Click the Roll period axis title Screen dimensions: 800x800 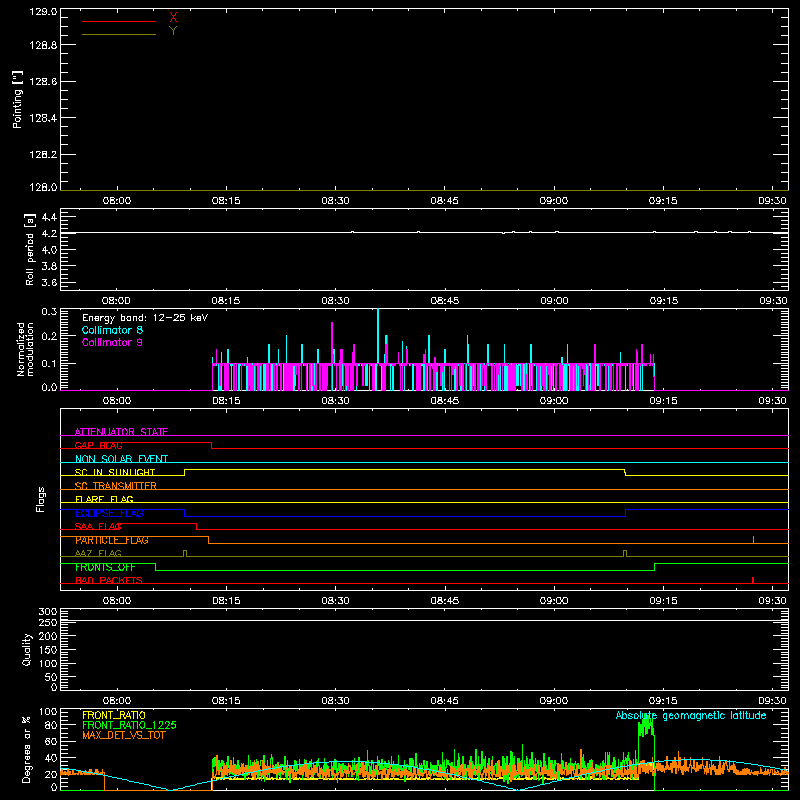point(30,249)
